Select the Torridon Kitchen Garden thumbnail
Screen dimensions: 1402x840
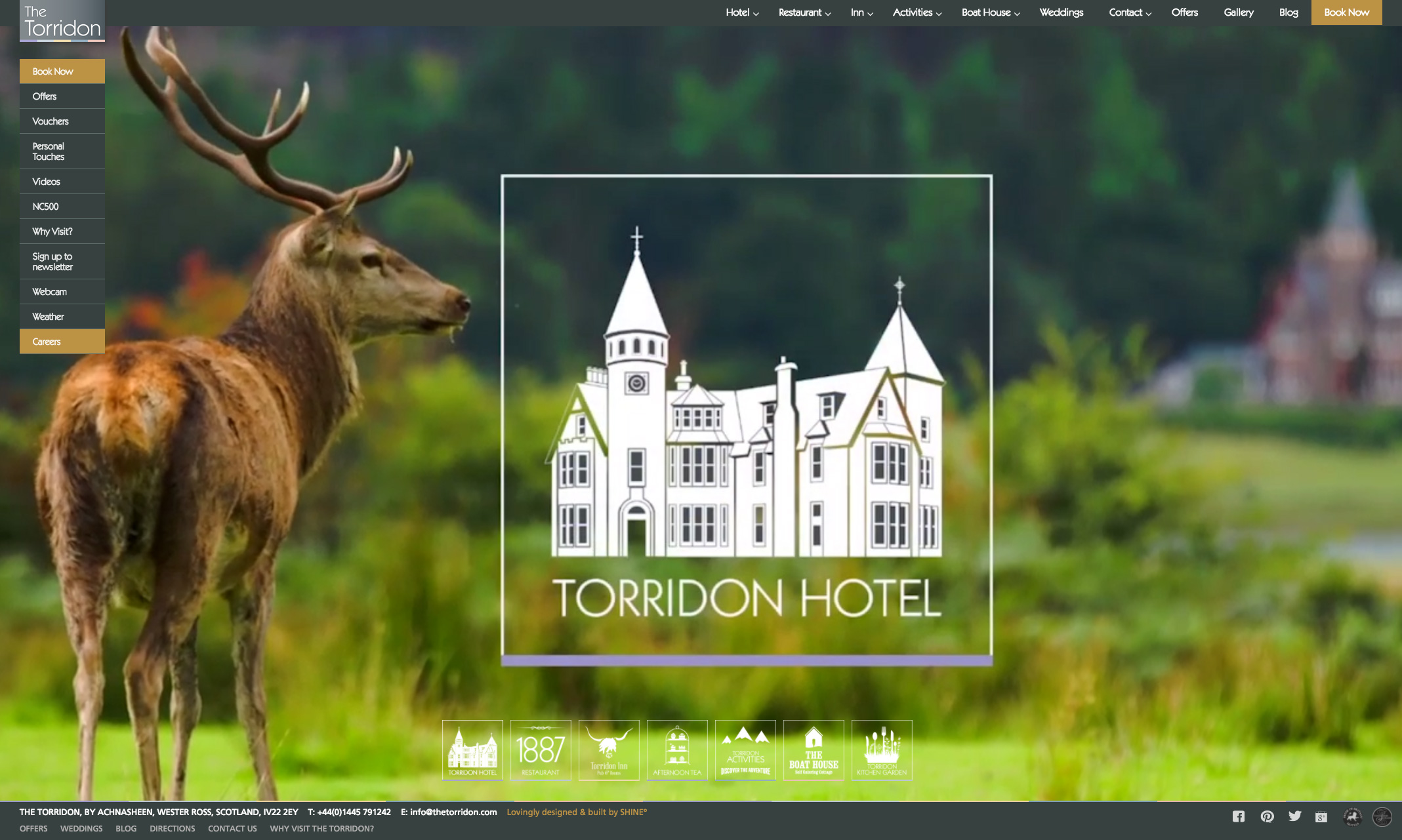(882, 750)
